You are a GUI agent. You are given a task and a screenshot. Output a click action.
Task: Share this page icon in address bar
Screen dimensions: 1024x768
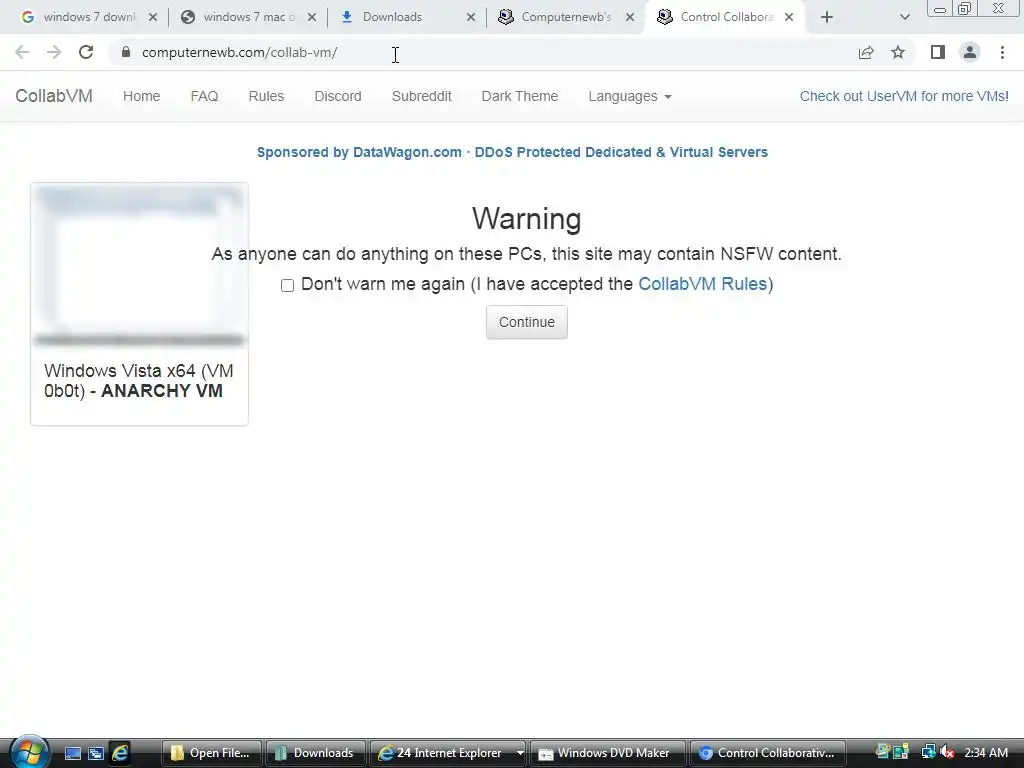pos(866,52)
